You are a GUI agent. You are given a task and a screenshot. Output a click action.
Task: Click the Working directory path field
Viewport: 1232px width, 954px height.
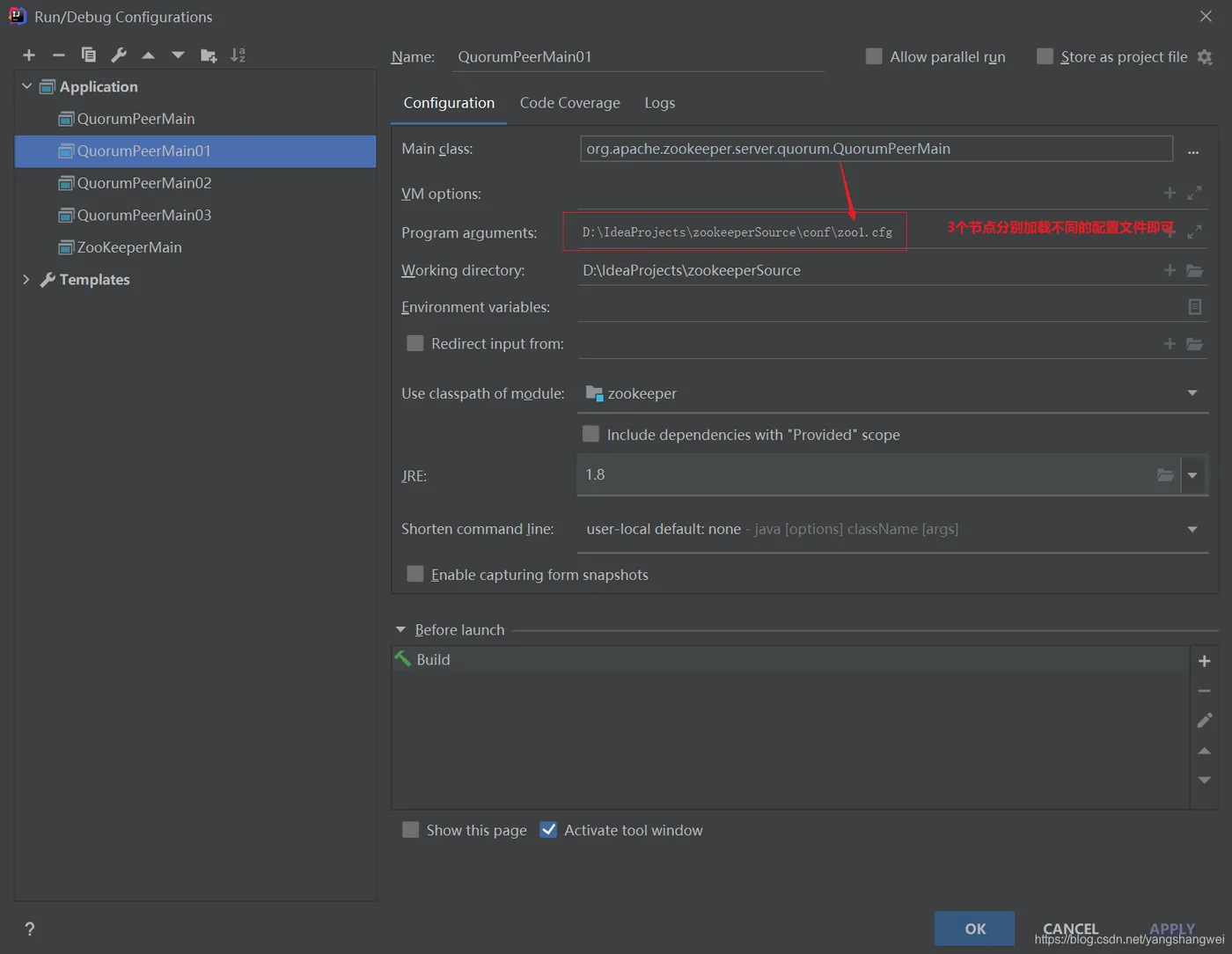point(869,270)
